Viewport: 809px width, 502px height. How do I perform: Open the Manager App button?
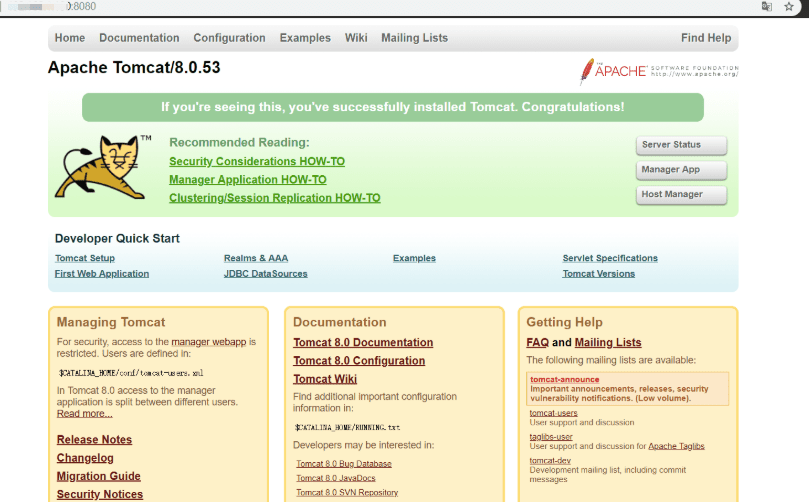click(682, 170)
